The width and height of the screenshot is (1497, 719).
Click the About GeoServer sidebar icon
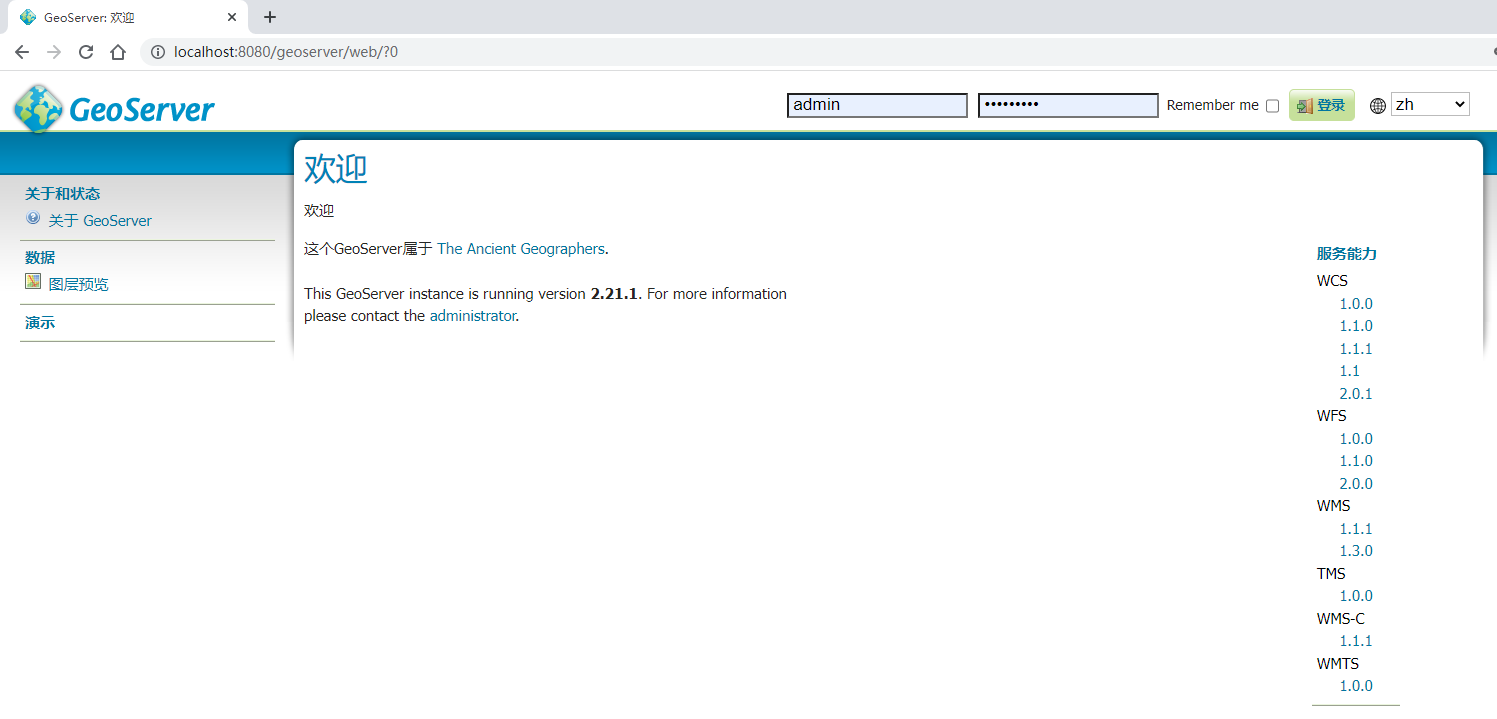tap(33, 218)
